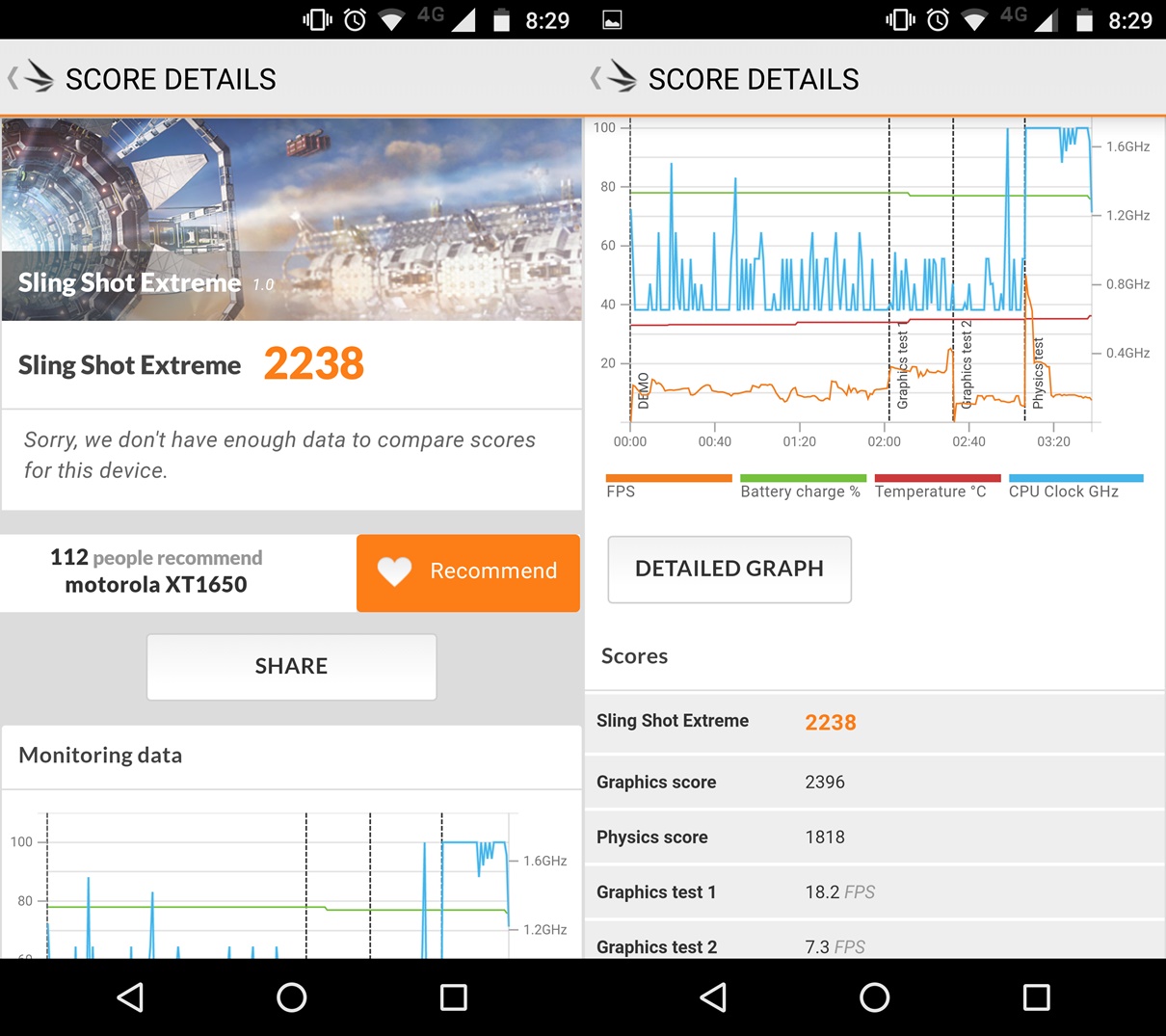Go back using left header chevron
Viewport: 1166px width, 1036px height.
pyautogui.click(x=13, y=78)
